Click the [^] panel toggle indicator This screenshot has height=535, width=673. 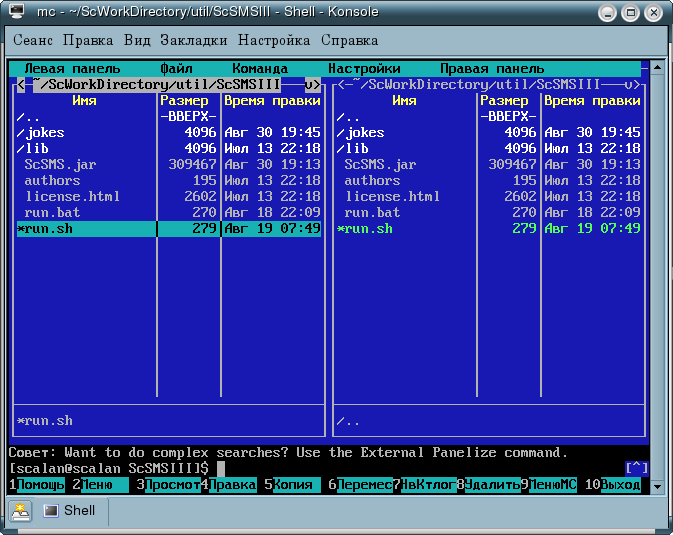point(636,468)
